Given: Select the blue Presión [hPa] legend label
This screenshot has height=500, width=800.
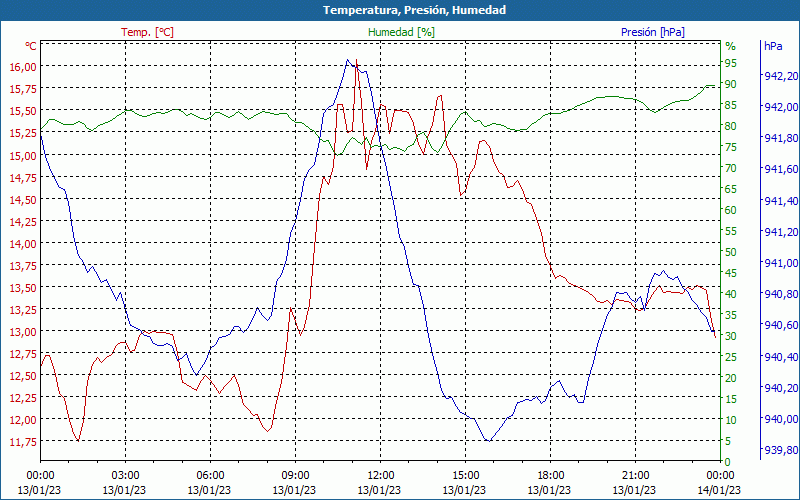Looking at the screenshot, I should click(653, 32).
